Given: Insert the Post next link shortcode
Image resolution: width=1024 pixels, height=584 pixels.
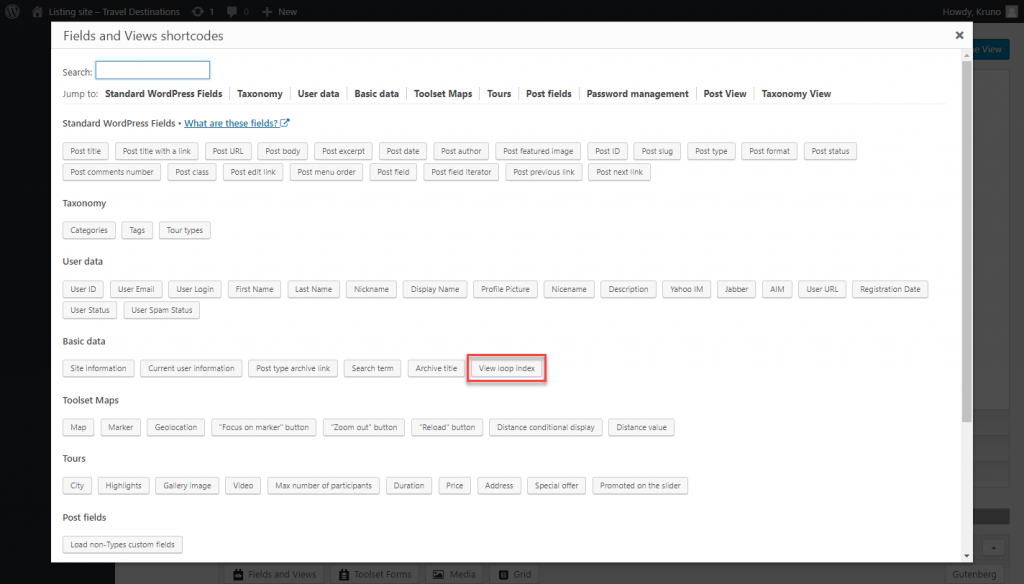Looking at the screenshot, I should [x=619, y=172].
